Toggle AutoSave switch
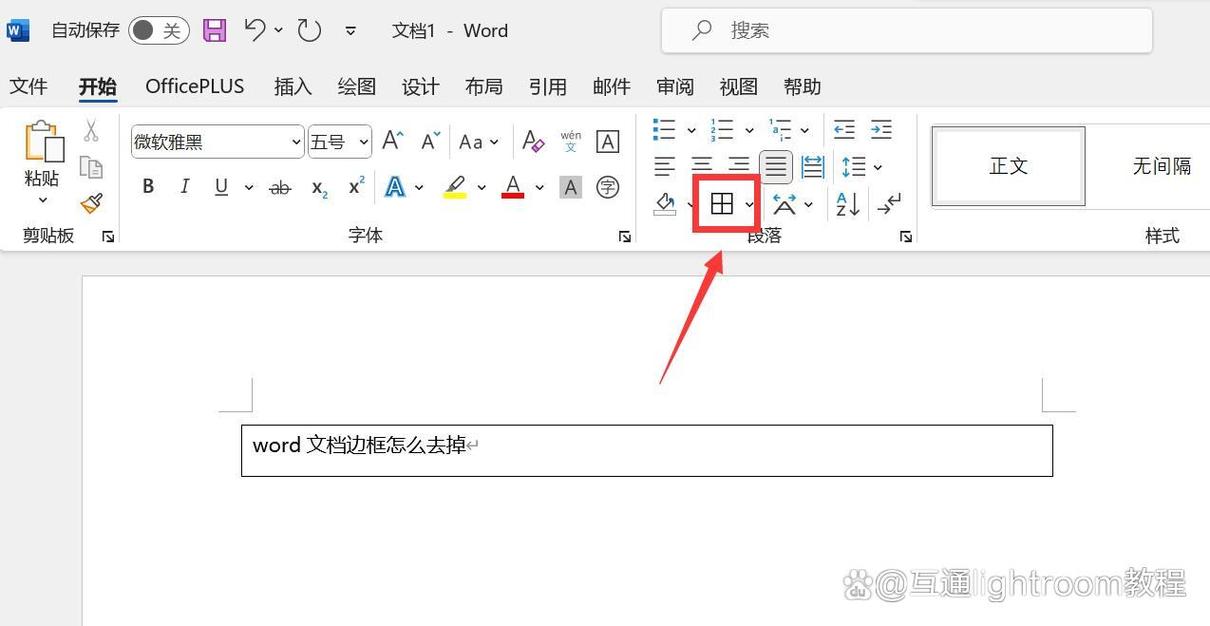 [x=159, y=30]
